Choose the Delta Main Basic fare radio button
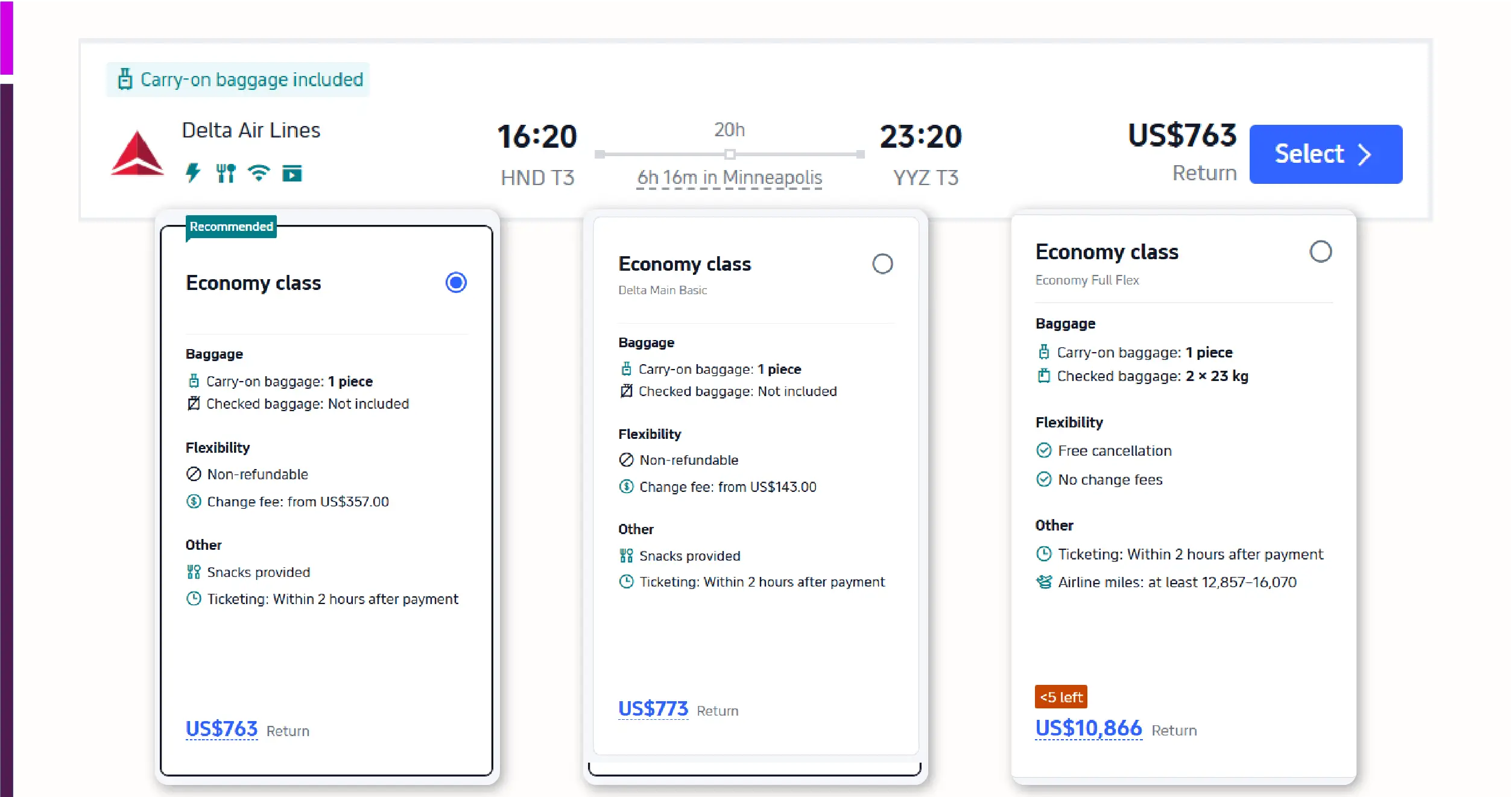 [x=882, y=263]
